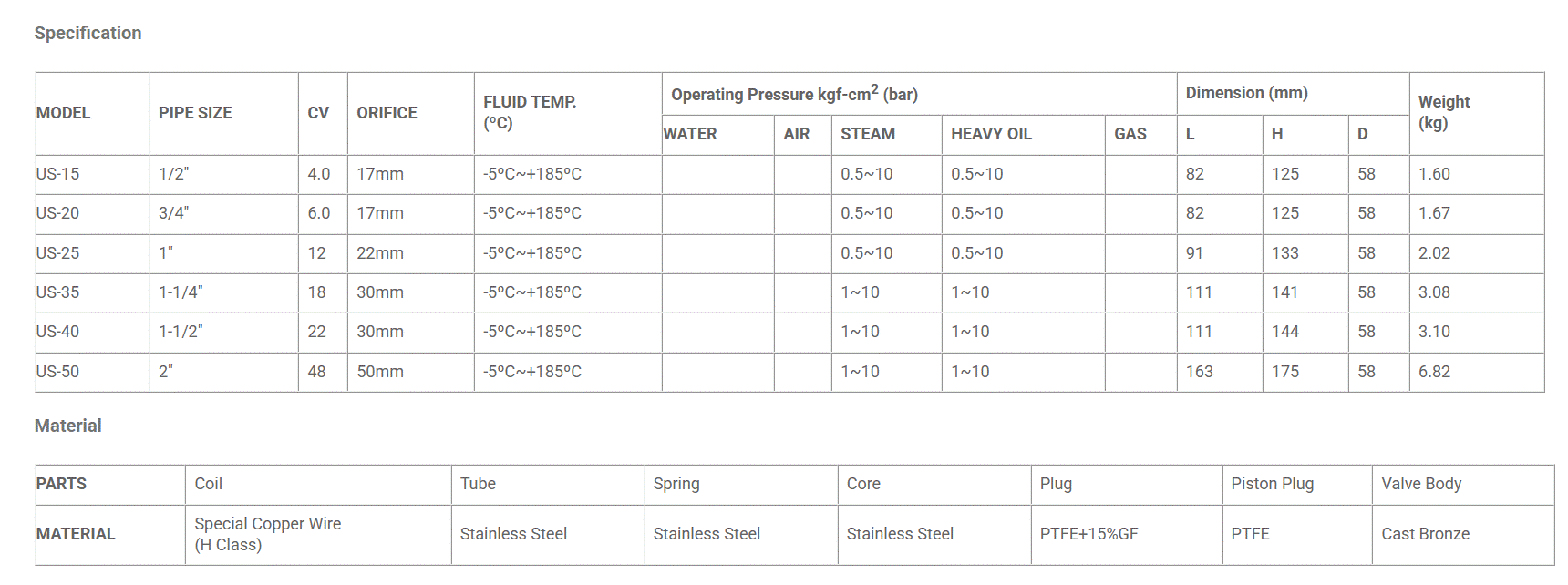Screen dimensions: 1568x585
Task: Select the Cast Bronze cell
Action: coord(1425,534)
